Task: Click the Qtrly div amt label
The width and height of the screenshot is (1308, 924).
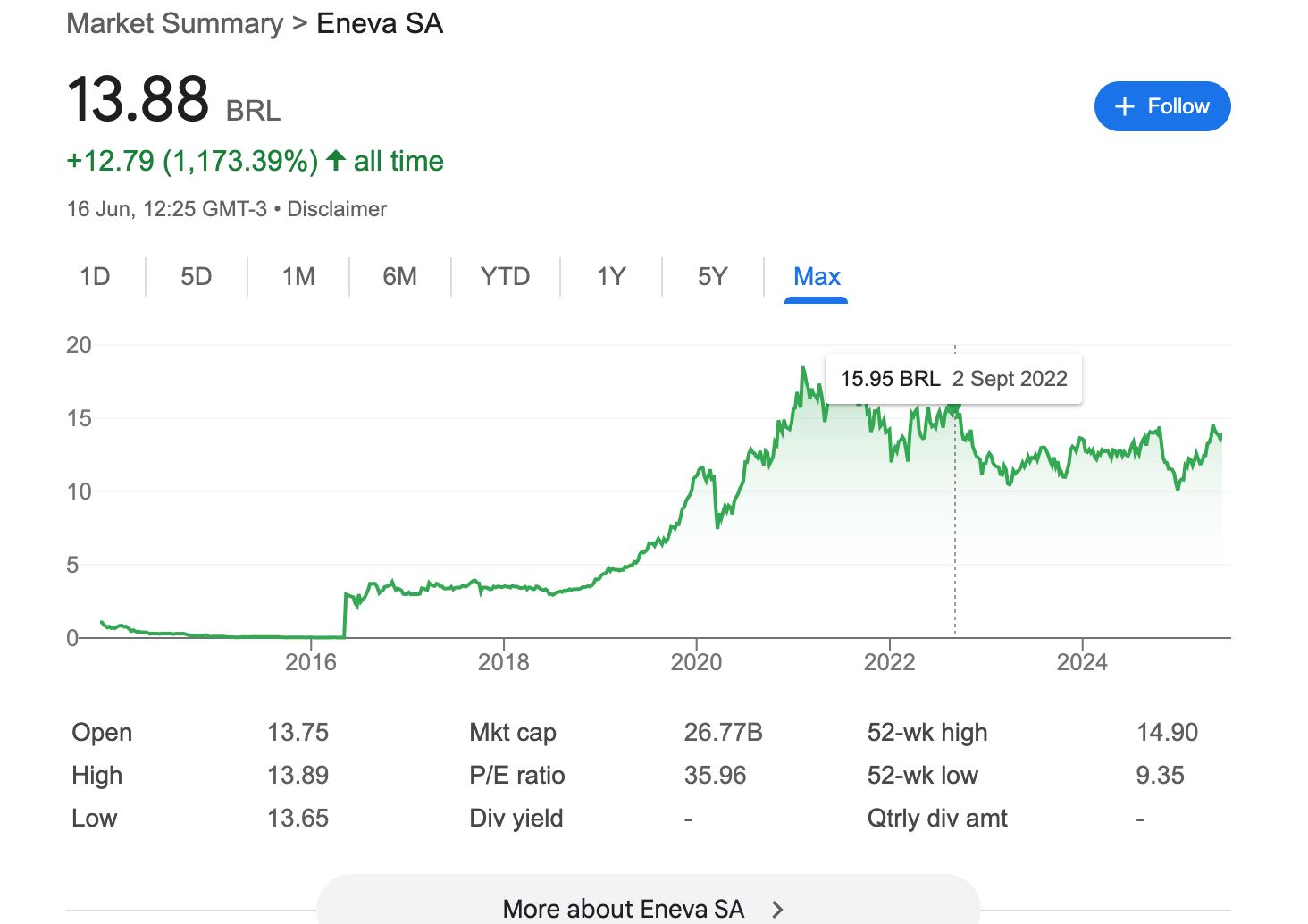Action: click(937, 818)
